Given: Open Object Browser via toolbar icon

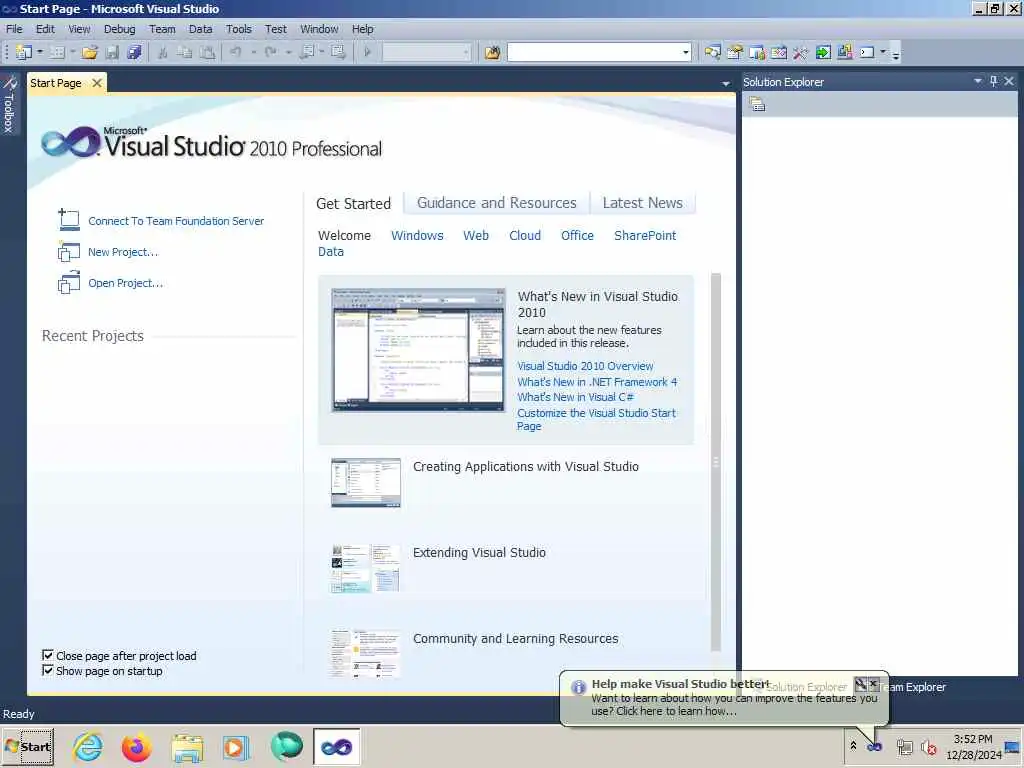Looking at the screenshot, I should point(779,52).
